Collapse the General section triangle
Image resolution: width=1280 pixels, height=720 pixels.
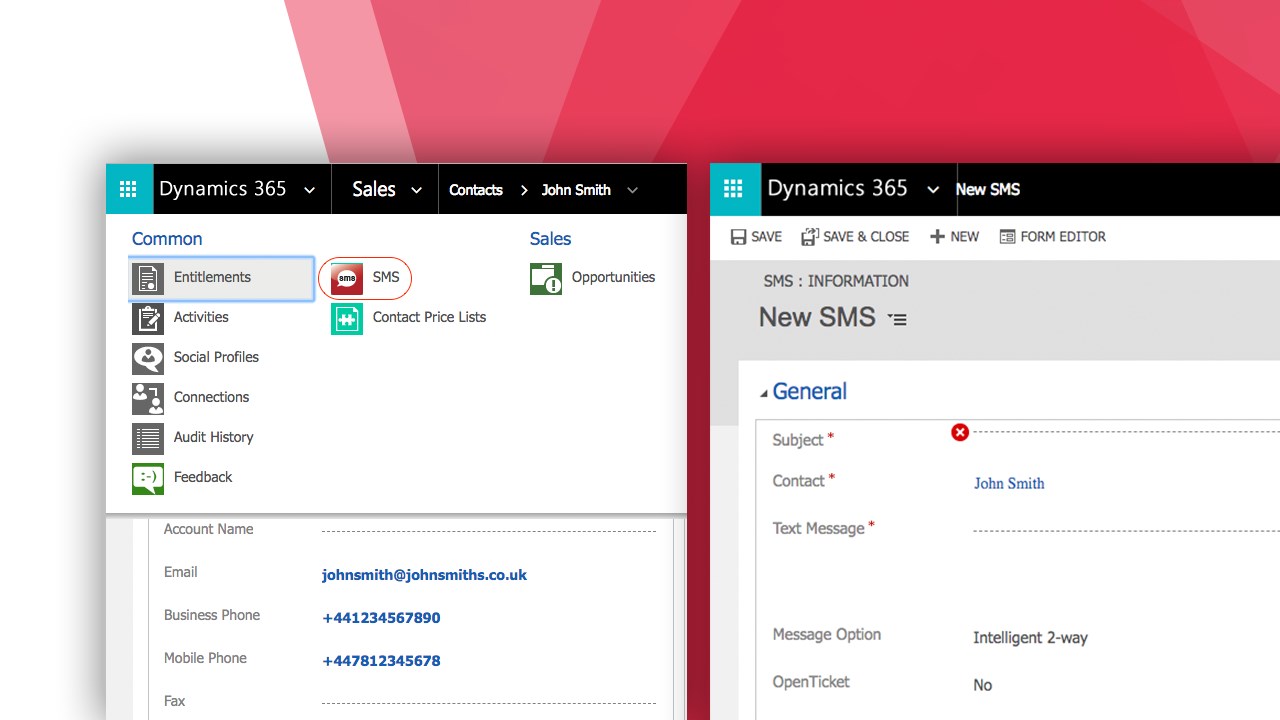click(x=764, y=394)
